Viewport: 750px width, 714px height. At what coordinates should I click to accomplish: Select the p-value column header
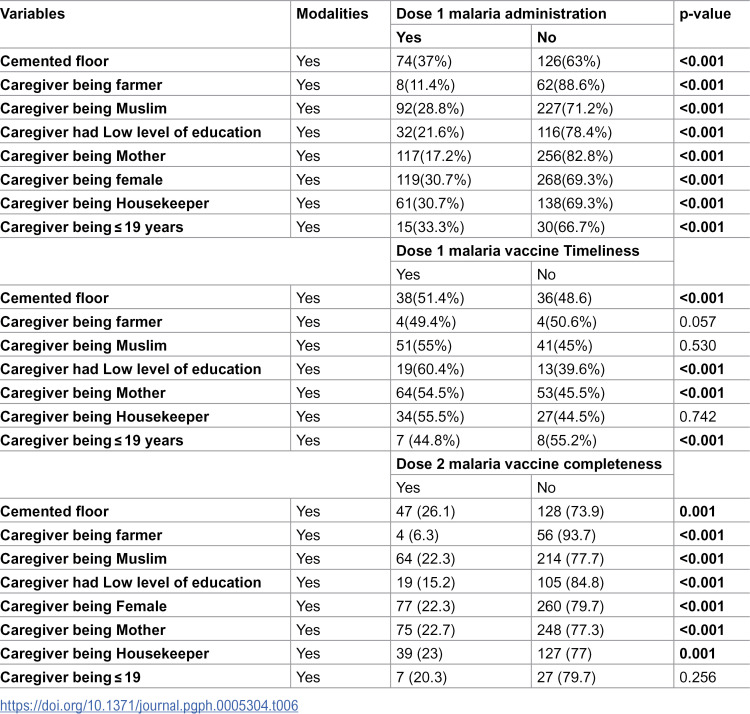705,14
